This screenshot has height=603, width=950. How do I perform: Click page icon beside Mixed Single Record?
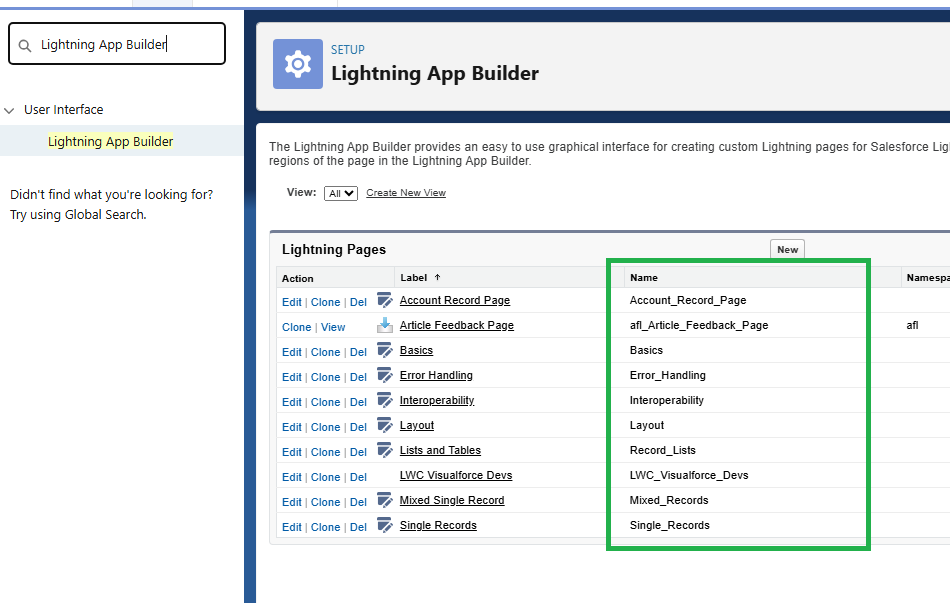pyautogui.click(x=385, y=500)
